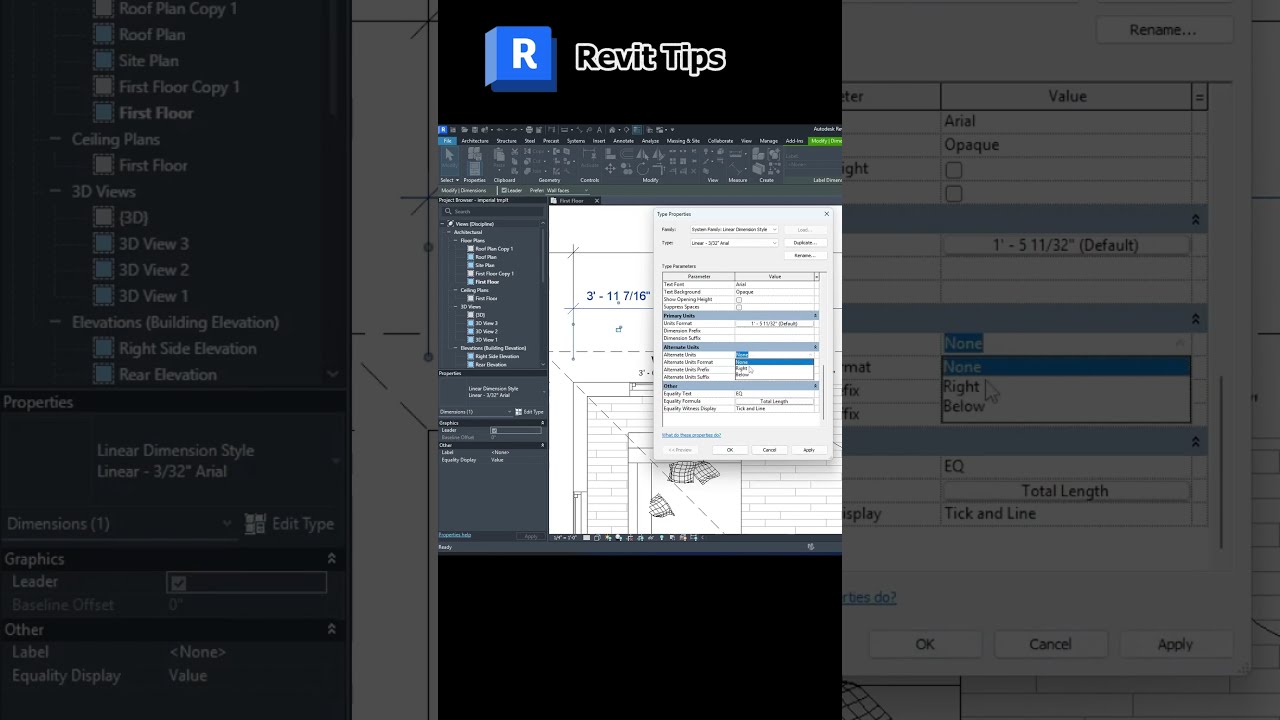Open the Alternate Units value dropdown arrow
1280x720 pixels.
click(810, 355)
